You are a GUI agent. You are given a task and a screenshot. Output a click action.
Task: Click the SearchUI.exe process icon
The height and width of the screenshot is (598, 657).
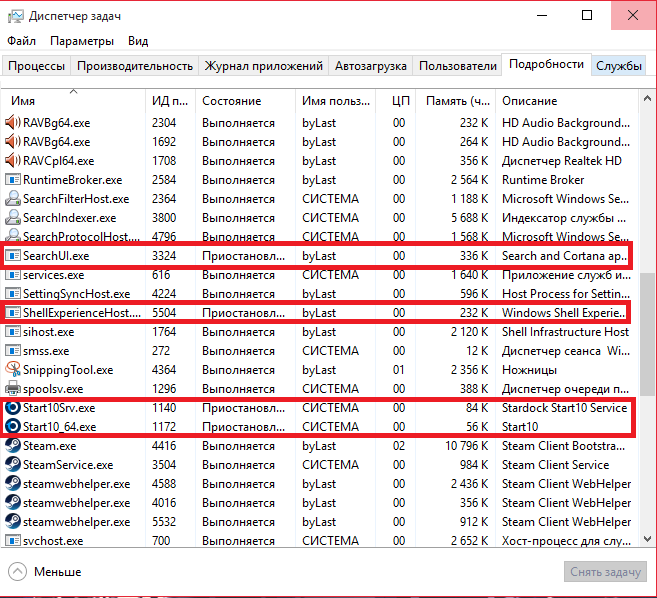[x=13, y=256]
